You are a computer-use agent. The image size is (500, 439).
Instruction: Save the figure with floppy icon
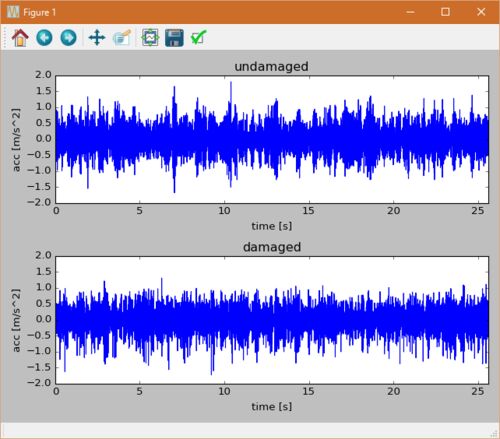pyautogui.click(x=174, y=38)
